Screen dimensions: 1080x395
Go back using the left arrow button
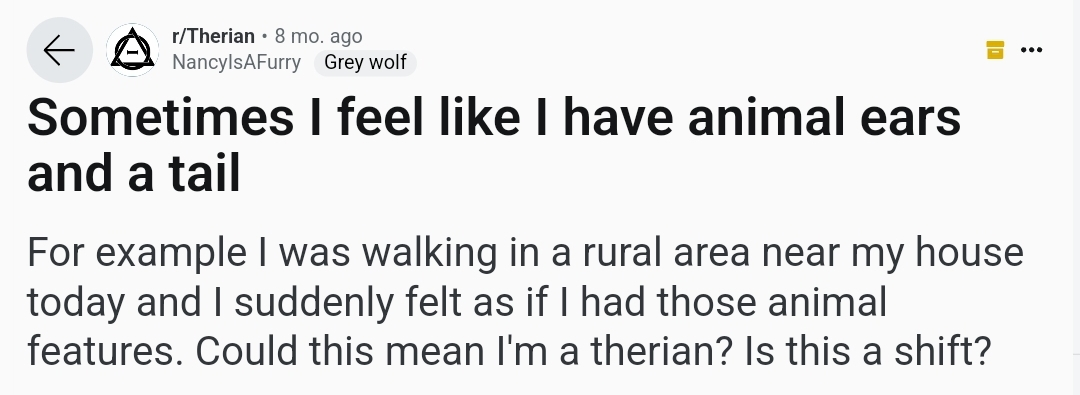click(59, 50)
